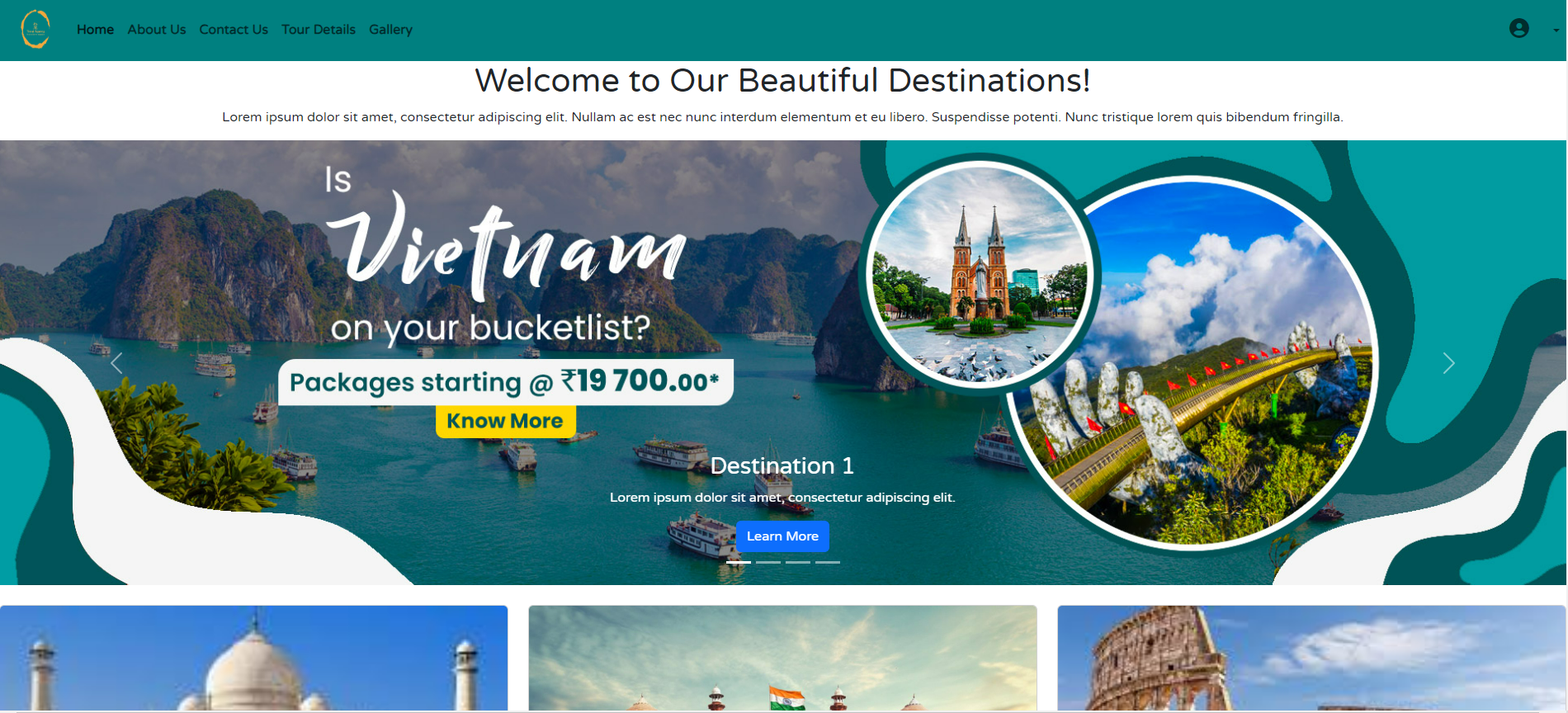1568x713 pixels.
Task: Open Tour Details from the navbar
Action: click(x=319, y=30)
